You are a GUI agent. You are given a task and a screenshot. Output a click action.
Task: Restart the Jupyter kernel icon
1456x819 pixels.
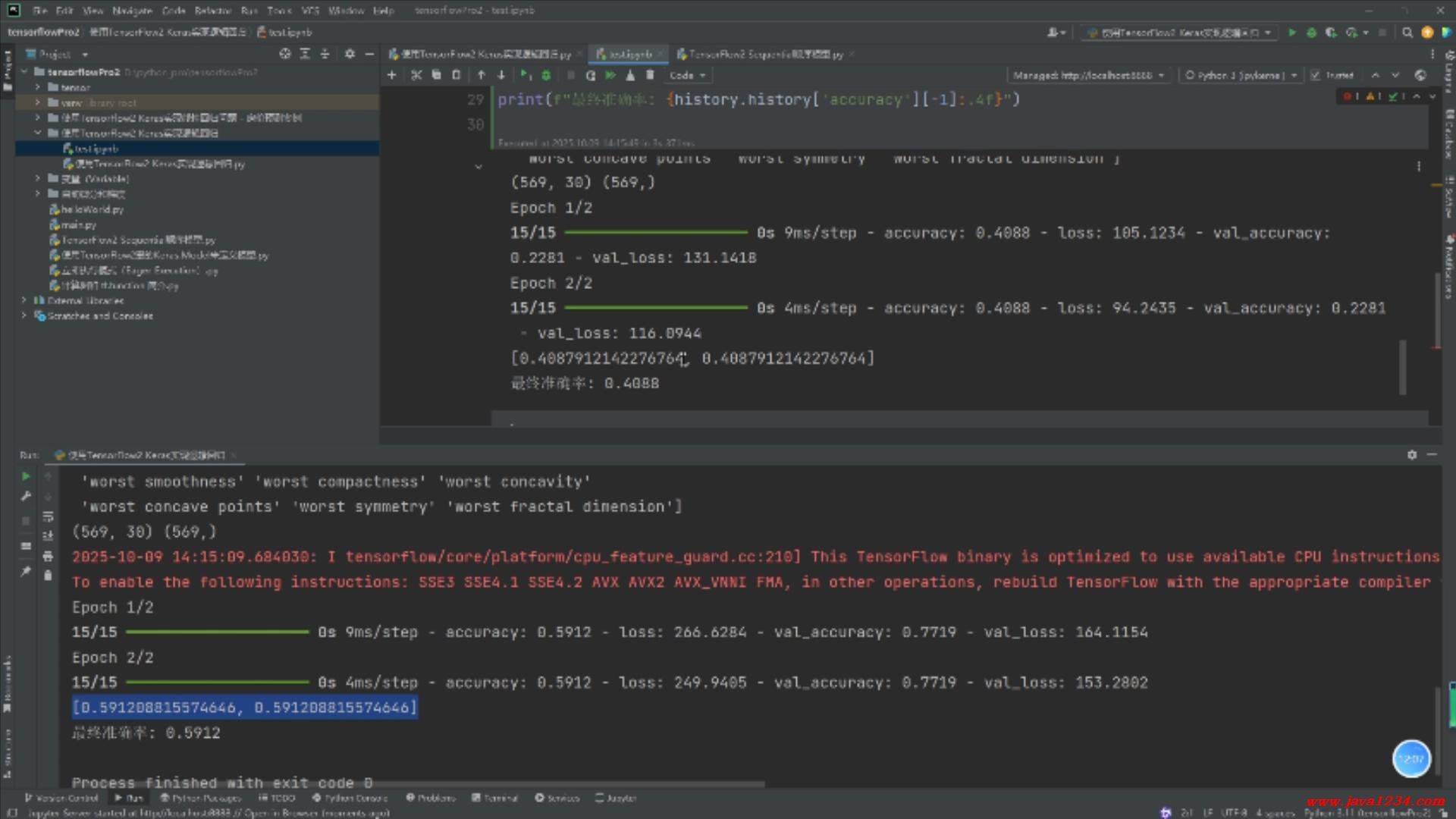tap(591, 75)
